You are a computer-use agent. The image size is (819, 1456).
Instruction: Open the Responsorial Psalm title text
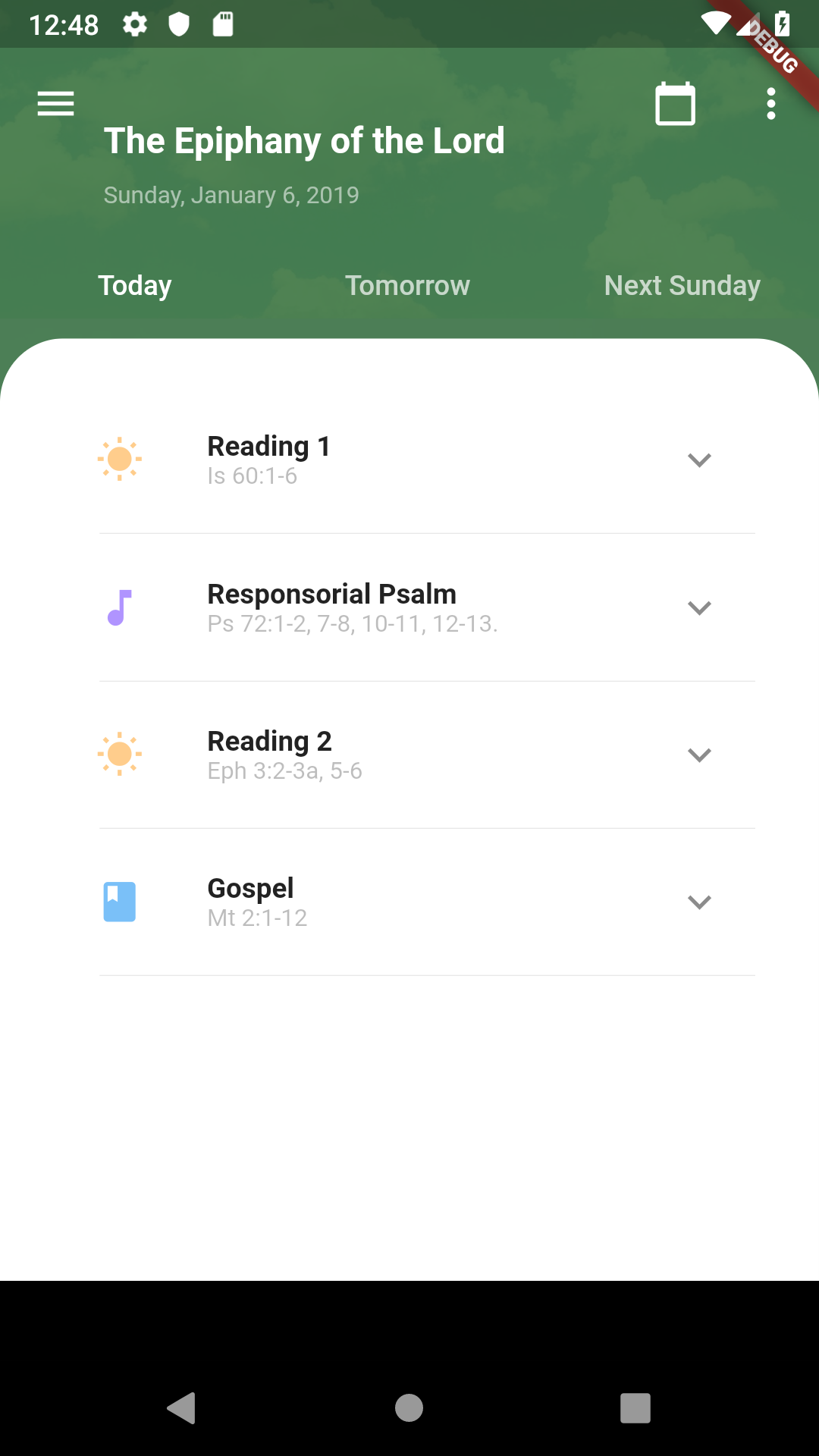tap(332, 594)
